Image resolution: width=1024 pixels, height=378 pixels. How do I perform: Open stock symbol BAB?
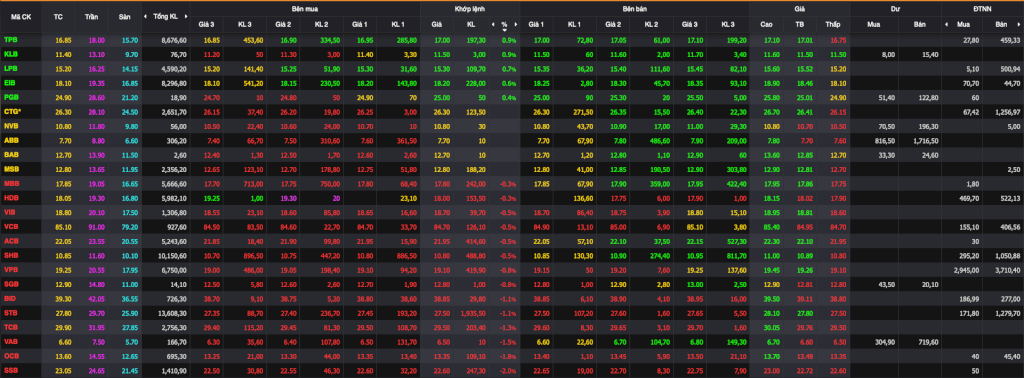[10, 154]
